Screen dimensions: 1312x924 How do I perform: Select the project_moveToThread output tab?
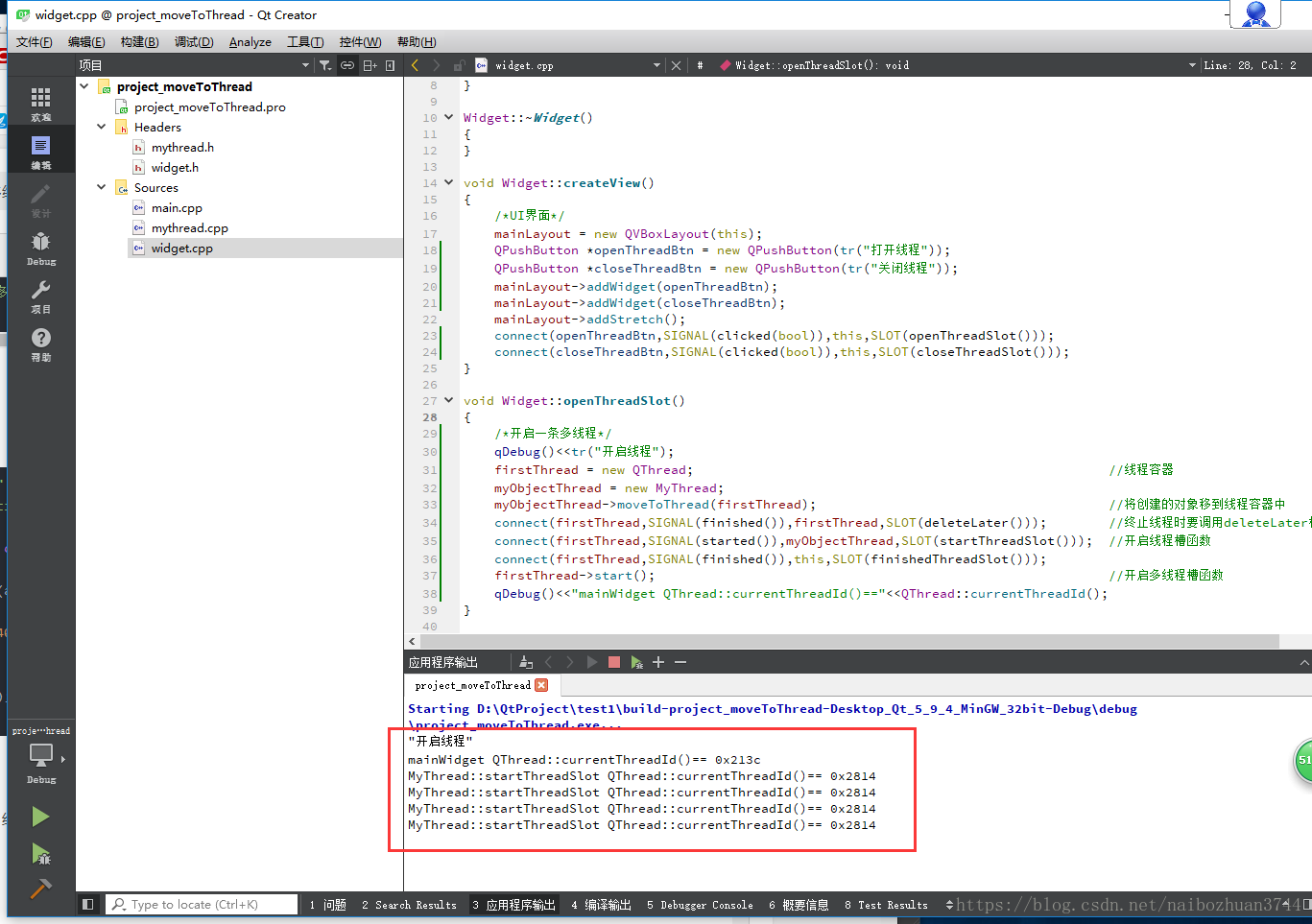[472, 685]
